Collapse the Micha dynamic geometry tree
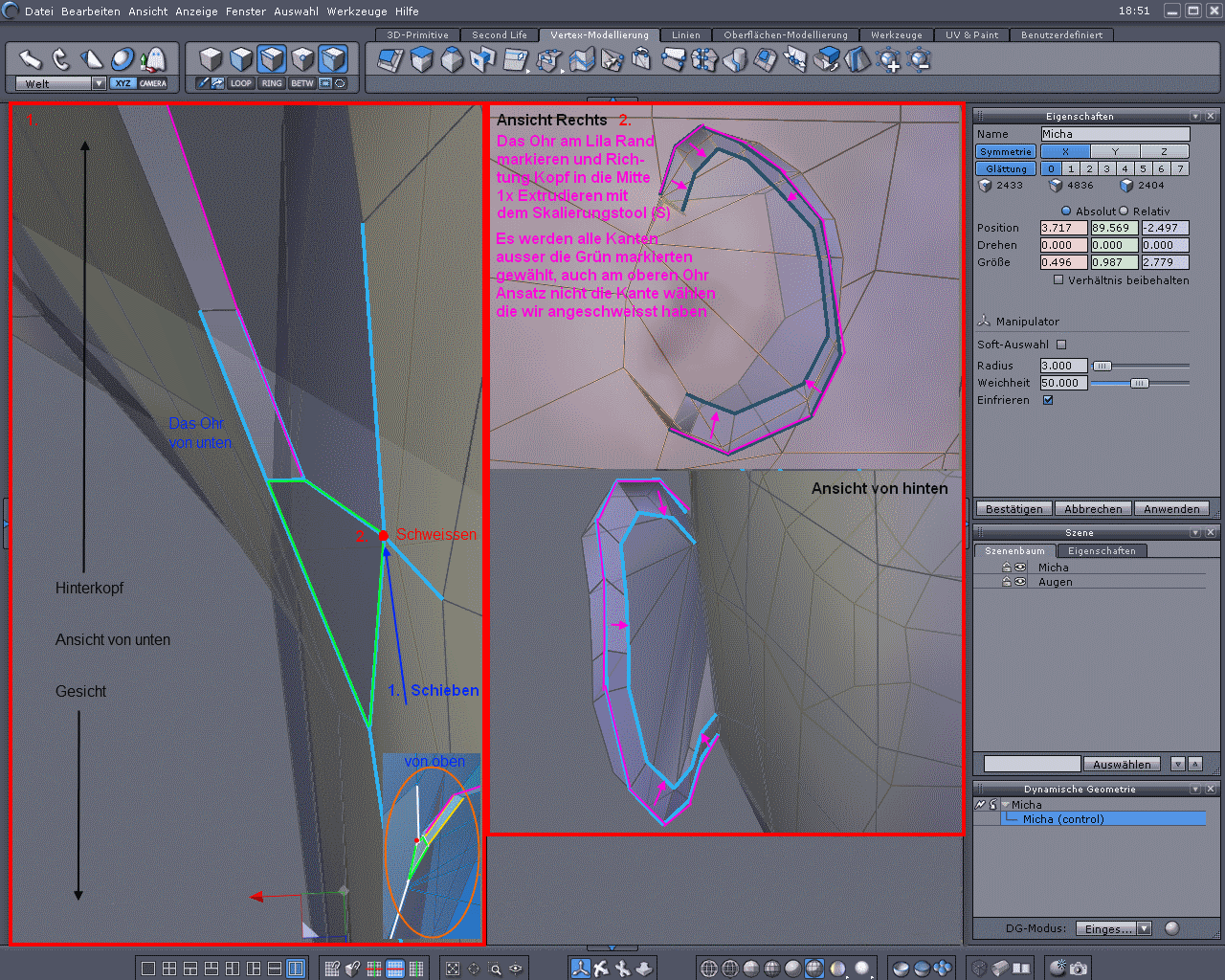Image resolution: width=1225 pixels, height=980 pixels. point(1006,805)
